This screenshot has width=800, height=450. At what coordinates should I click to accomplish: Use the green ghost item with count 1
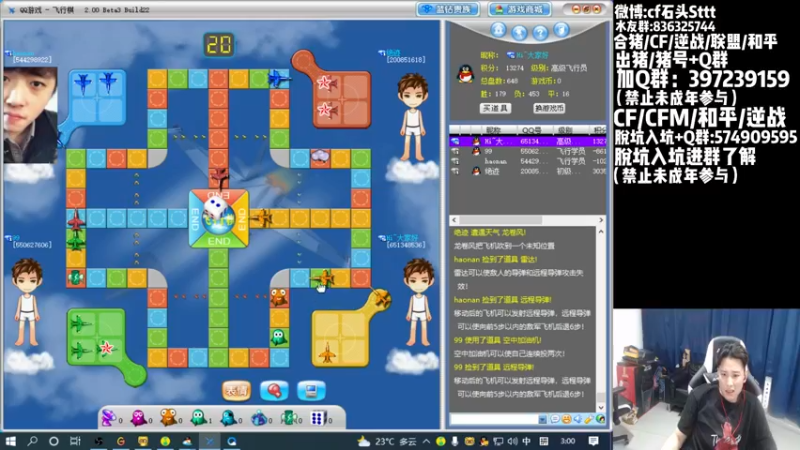pos(198,417)
